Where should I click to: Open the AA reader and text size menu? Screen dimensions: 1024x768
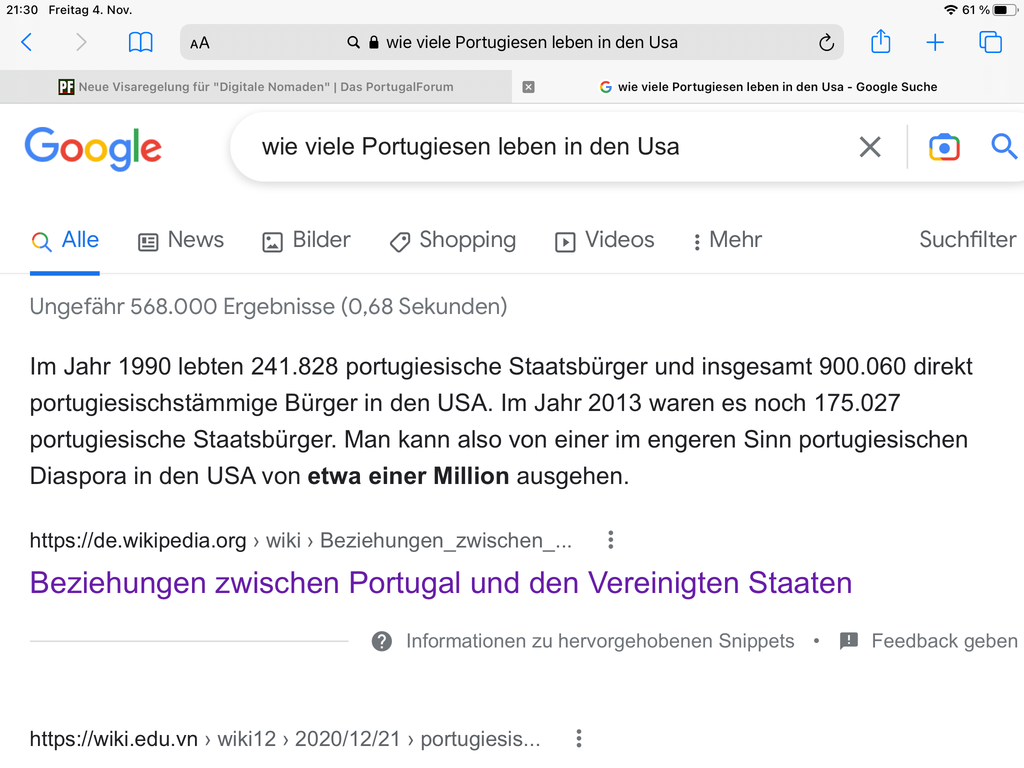(x=200, y=43)
